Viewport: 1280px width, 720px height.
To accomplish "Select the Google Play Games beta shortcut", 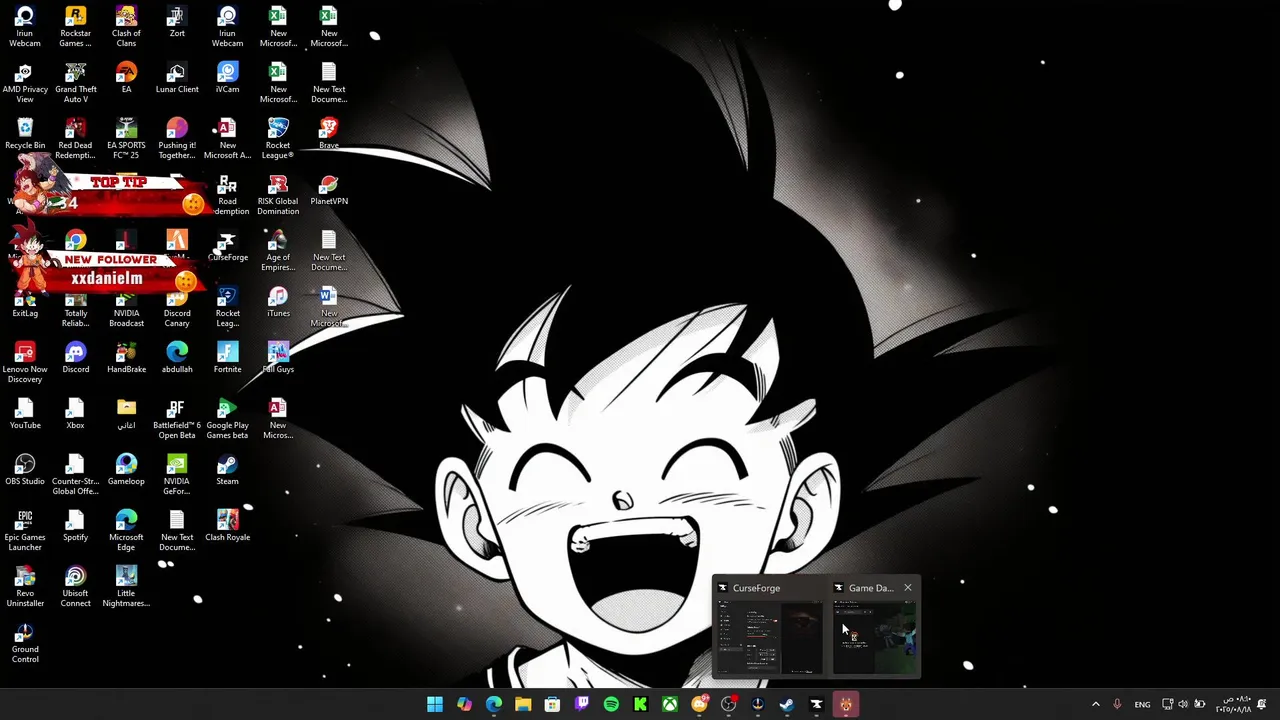I will coord(227,419).
